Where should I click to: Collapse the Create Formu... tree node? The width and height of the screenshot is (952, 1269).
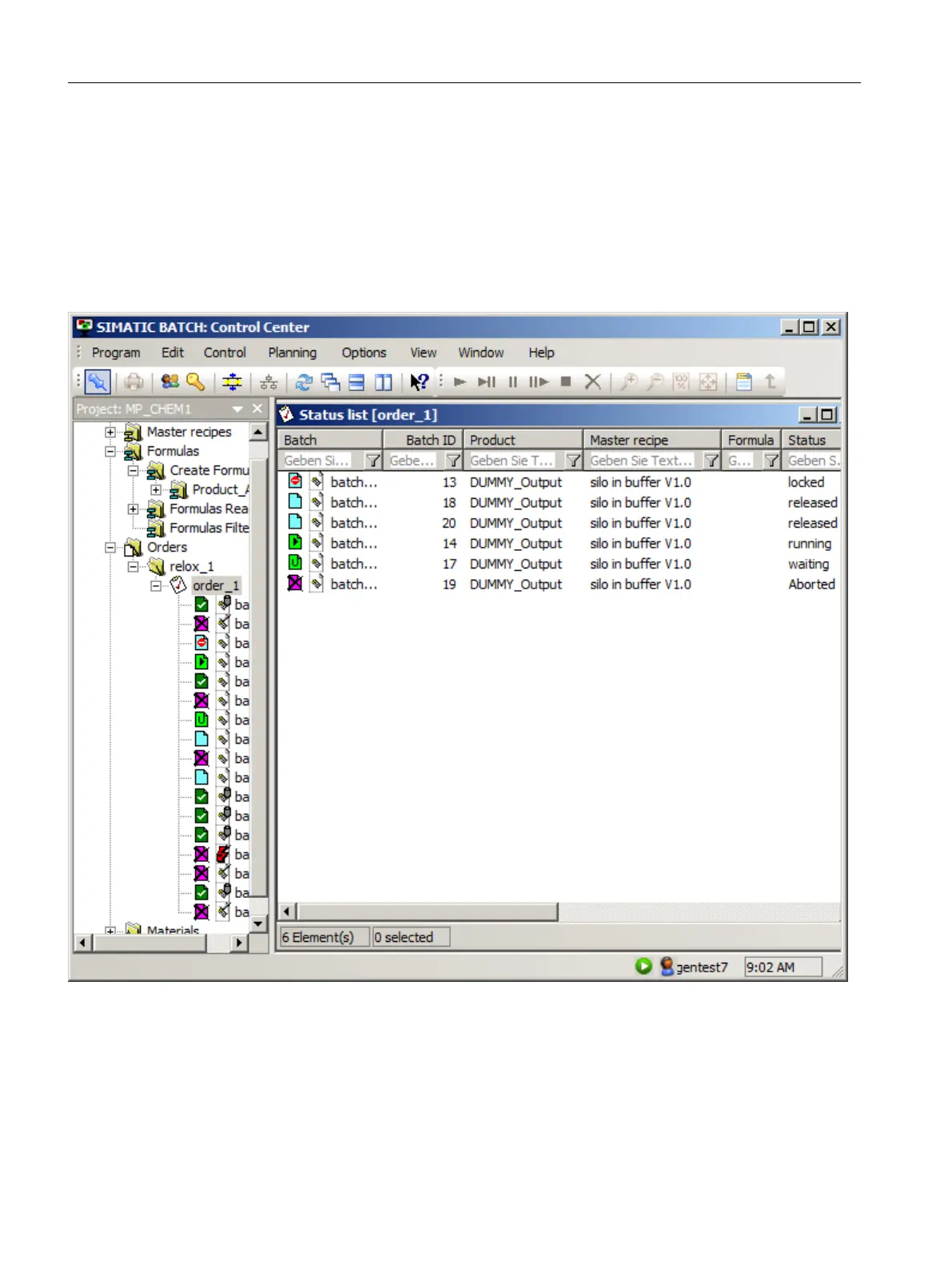coord(133,470)
